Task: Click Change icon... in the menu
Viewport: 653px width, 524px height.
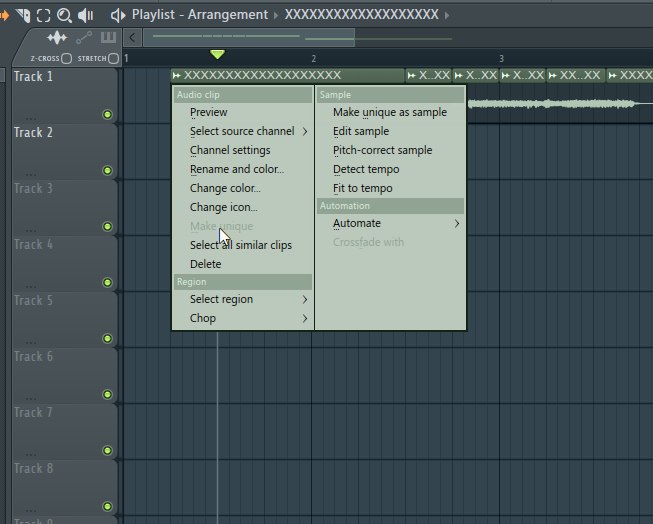Action: pos(242,207)
